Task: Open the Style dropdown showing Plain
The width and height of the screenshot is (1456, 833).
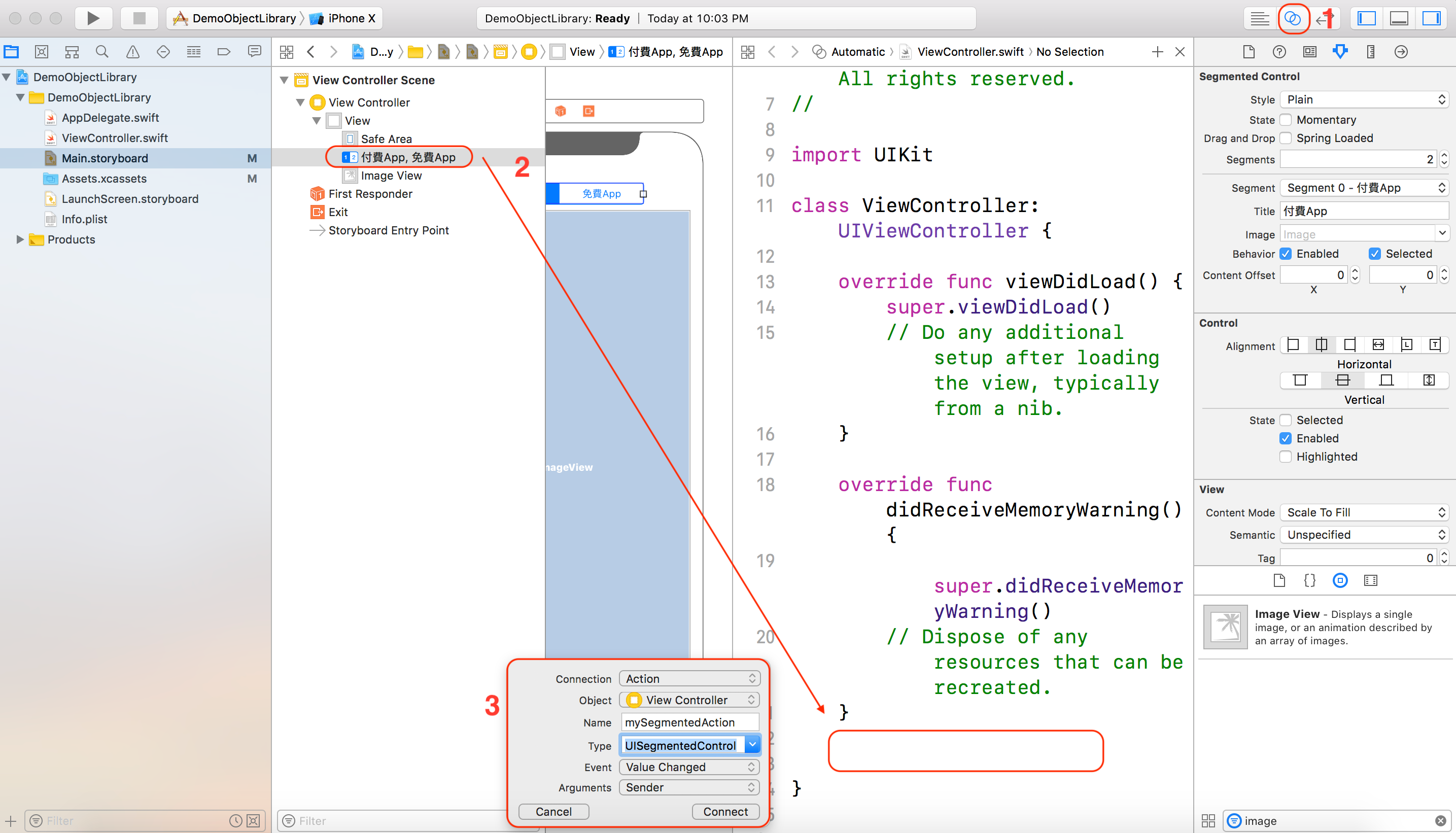Action: tap(1364, 99)
